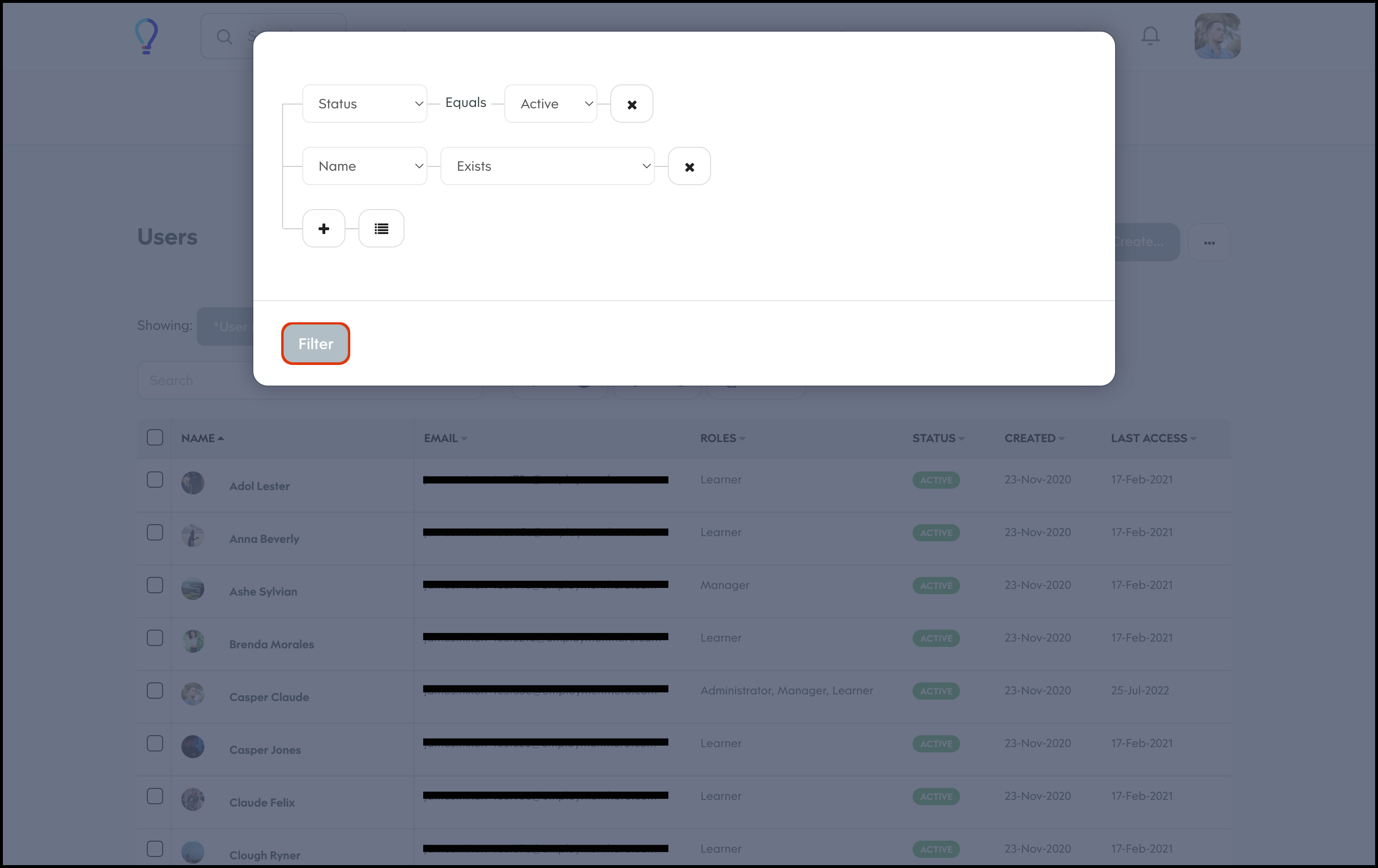Remove the Status filter row
This screenshot has height=868, width=1378.
point(632,104)
